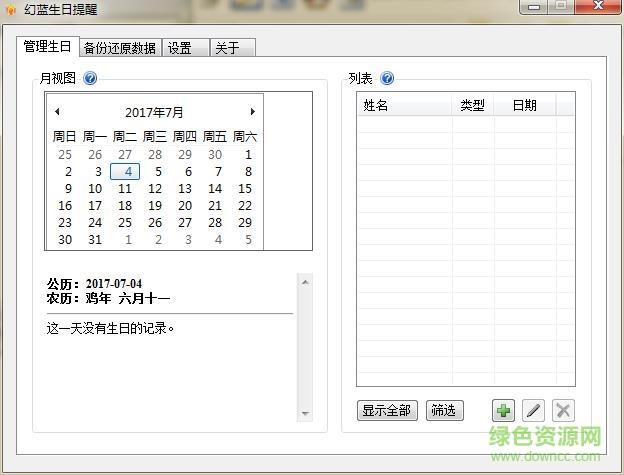Select date 6 in the calendar

(x=188, y=171)
